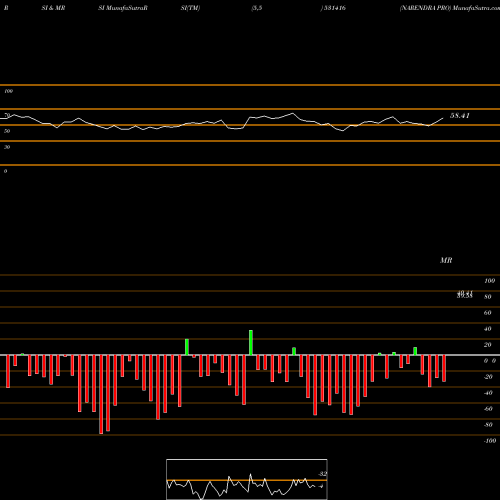Screen dimensions: 500x500
Task: Click the 40 label on the MR axis
Action: [488, 329]
